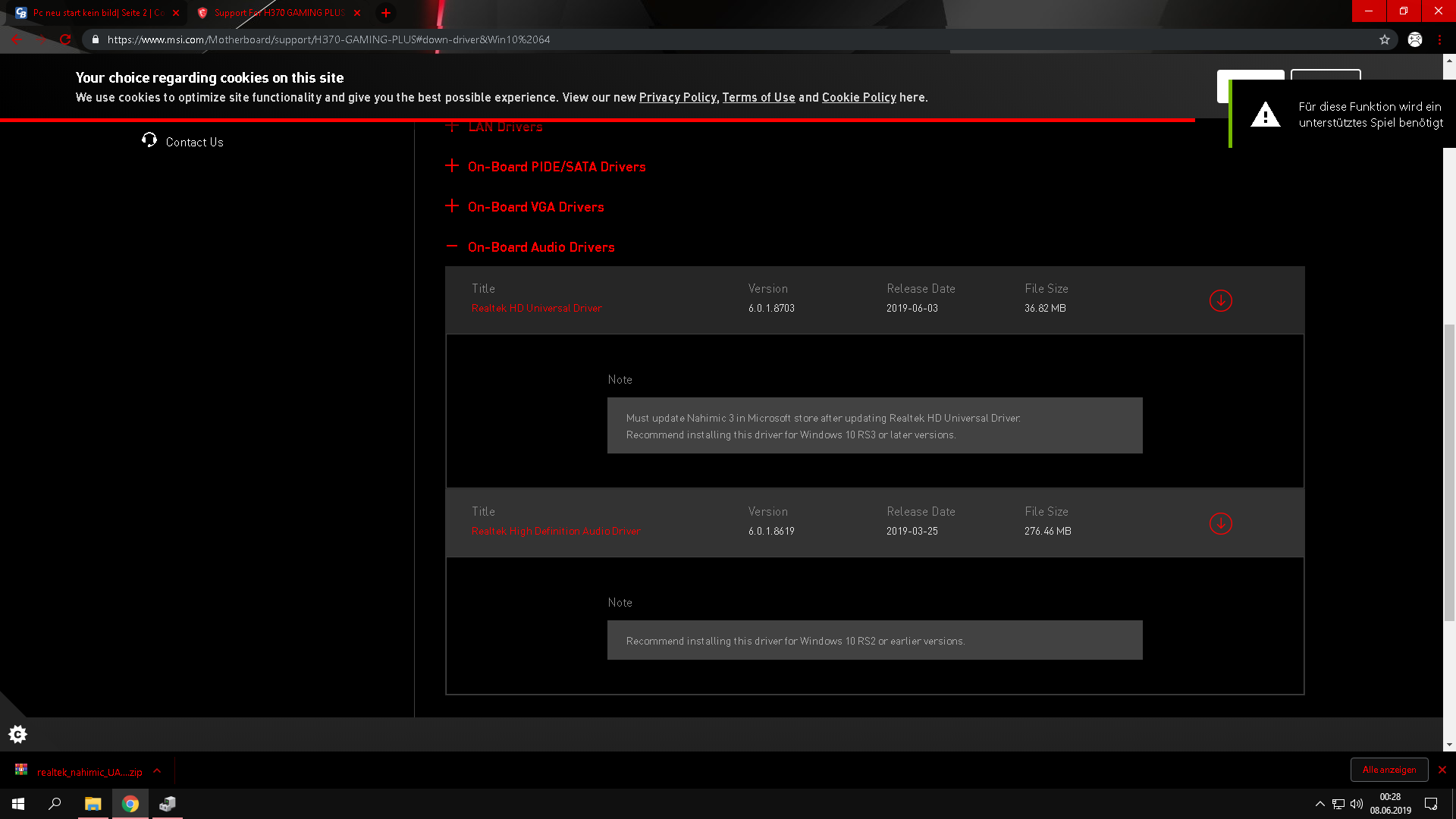
Task: Reload the page with refresh icon
Action: click(65, 39)
